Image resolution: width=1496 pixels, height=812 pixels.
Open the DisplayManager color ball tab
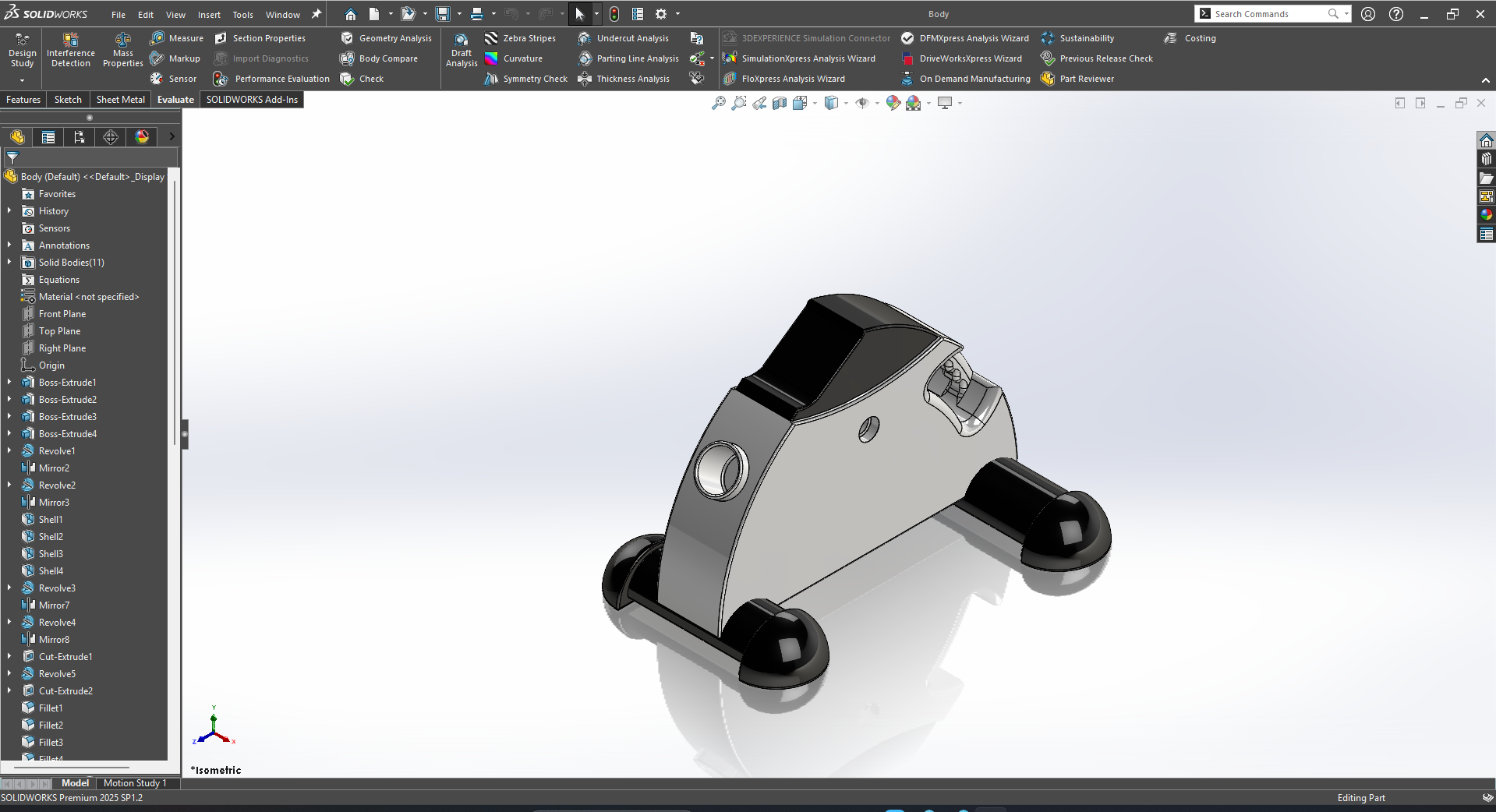(142, 137)
